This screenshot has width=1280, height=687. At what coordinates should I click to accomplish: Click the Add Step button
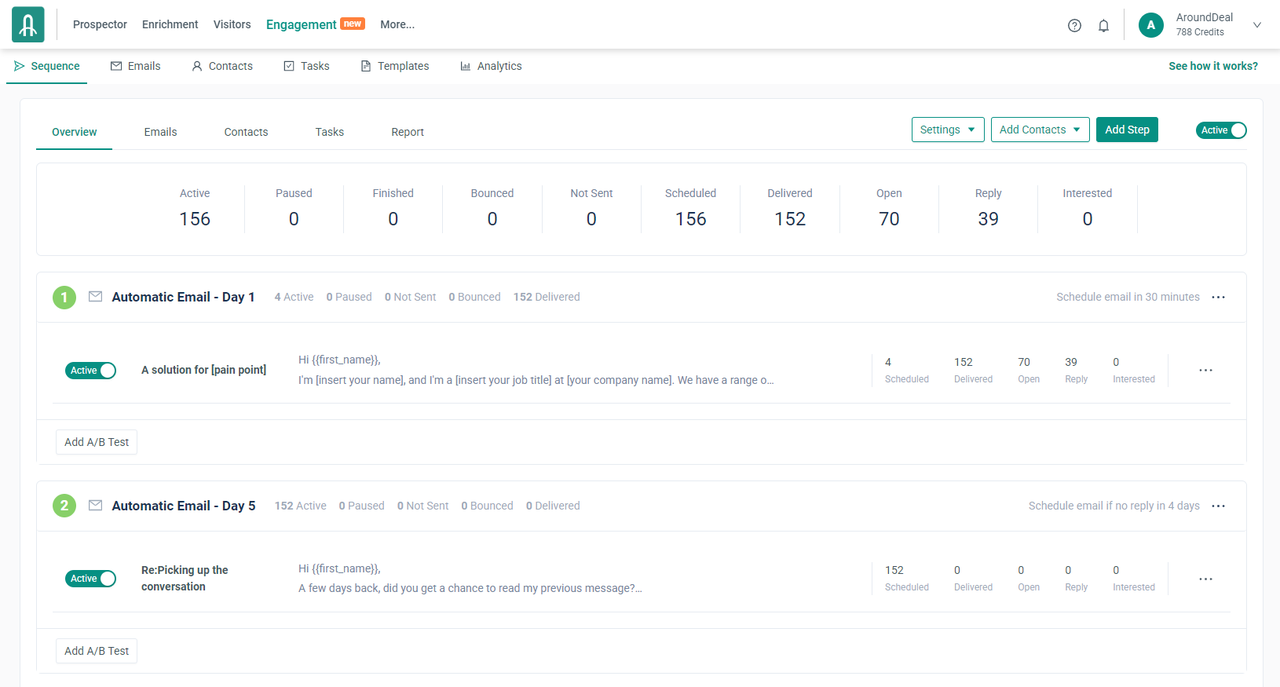[x=1126, y=130]
